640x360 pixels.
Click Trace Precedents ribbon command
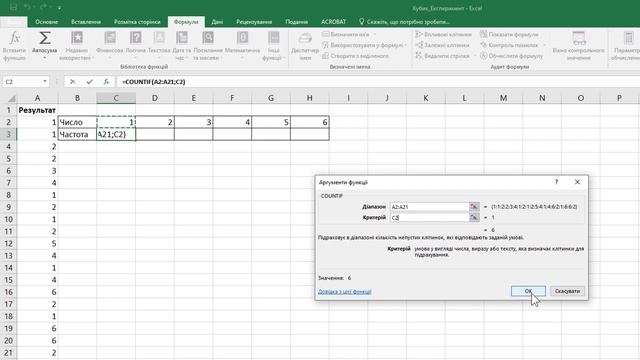point(443,35)
